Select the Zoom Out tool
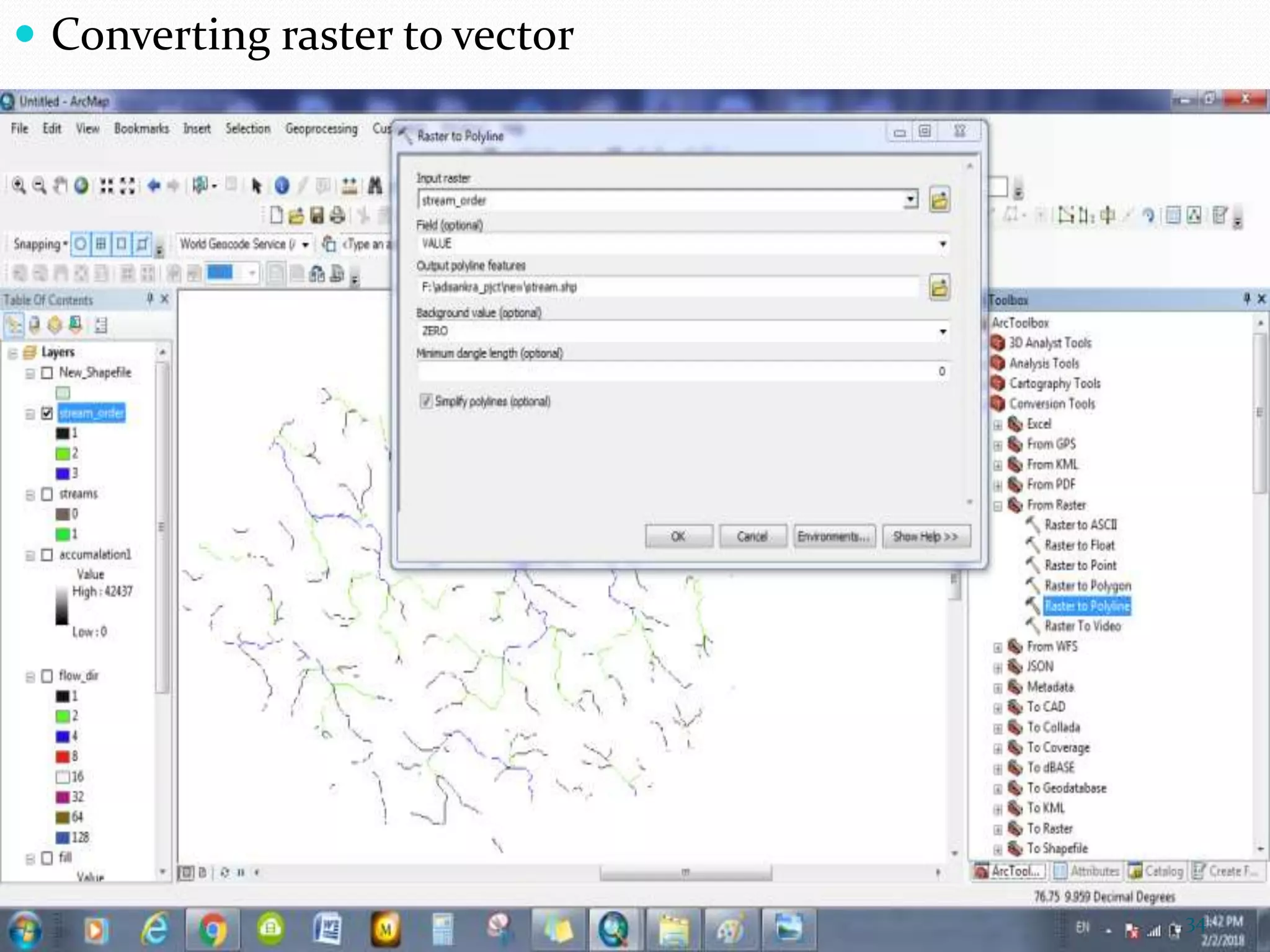 click(39, 185)
